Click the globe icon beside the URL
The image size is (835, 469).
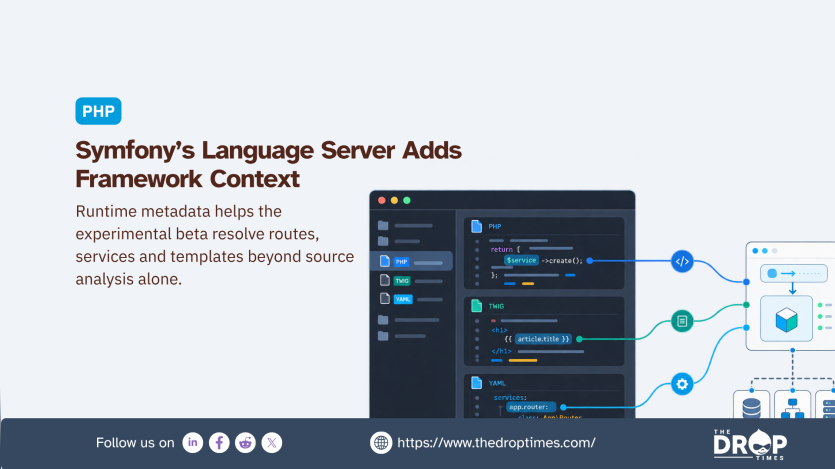coord(381,442)
